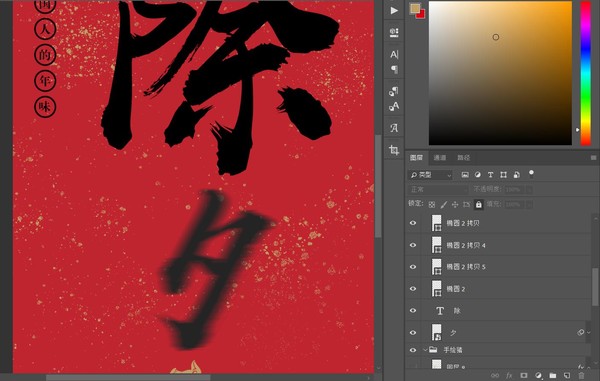This screenshot has width=600, height=381.
Task: Select the 手绘猪 group name
Action: click(x=453, y=350)
